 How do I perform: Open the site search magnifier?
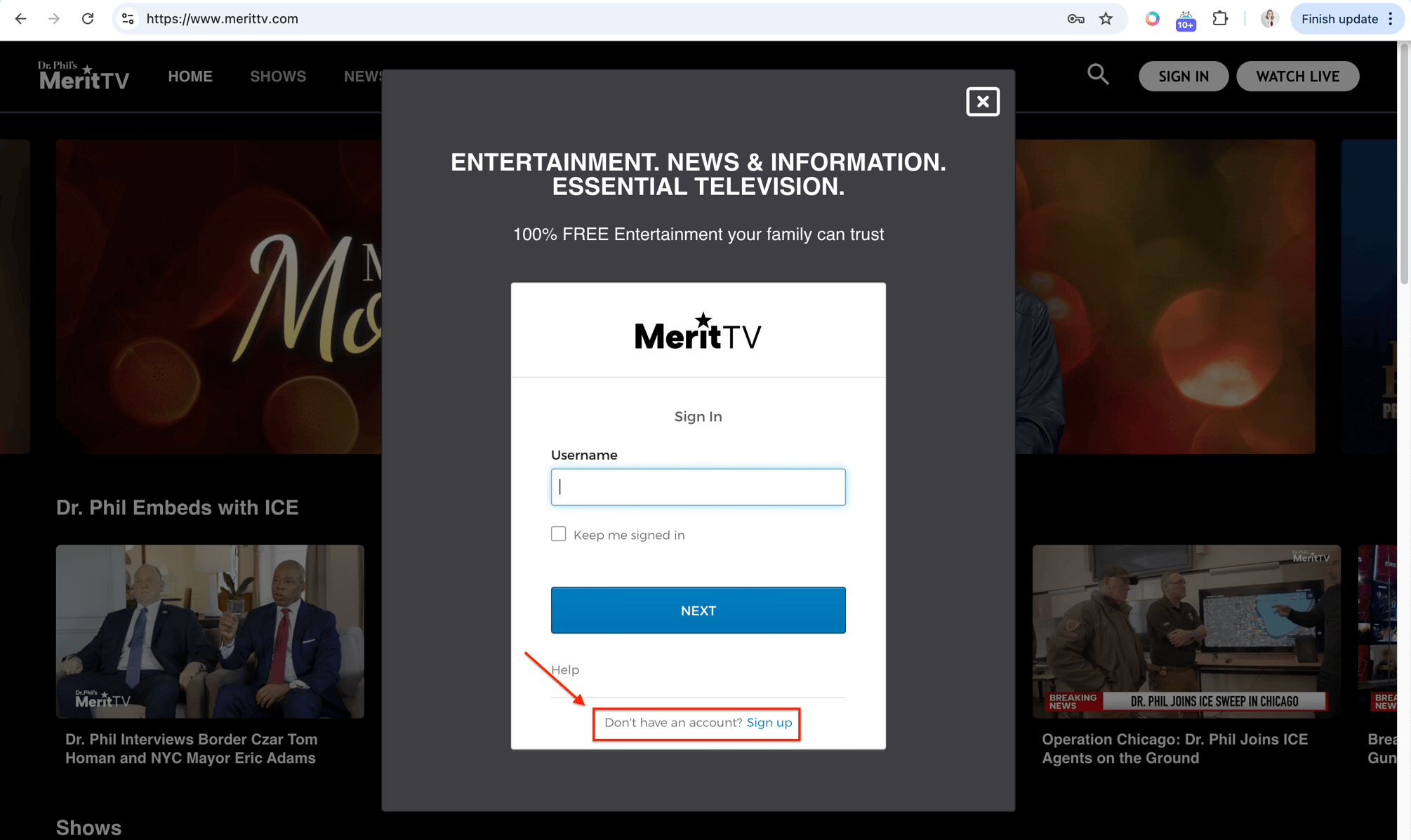(1098, 75)
